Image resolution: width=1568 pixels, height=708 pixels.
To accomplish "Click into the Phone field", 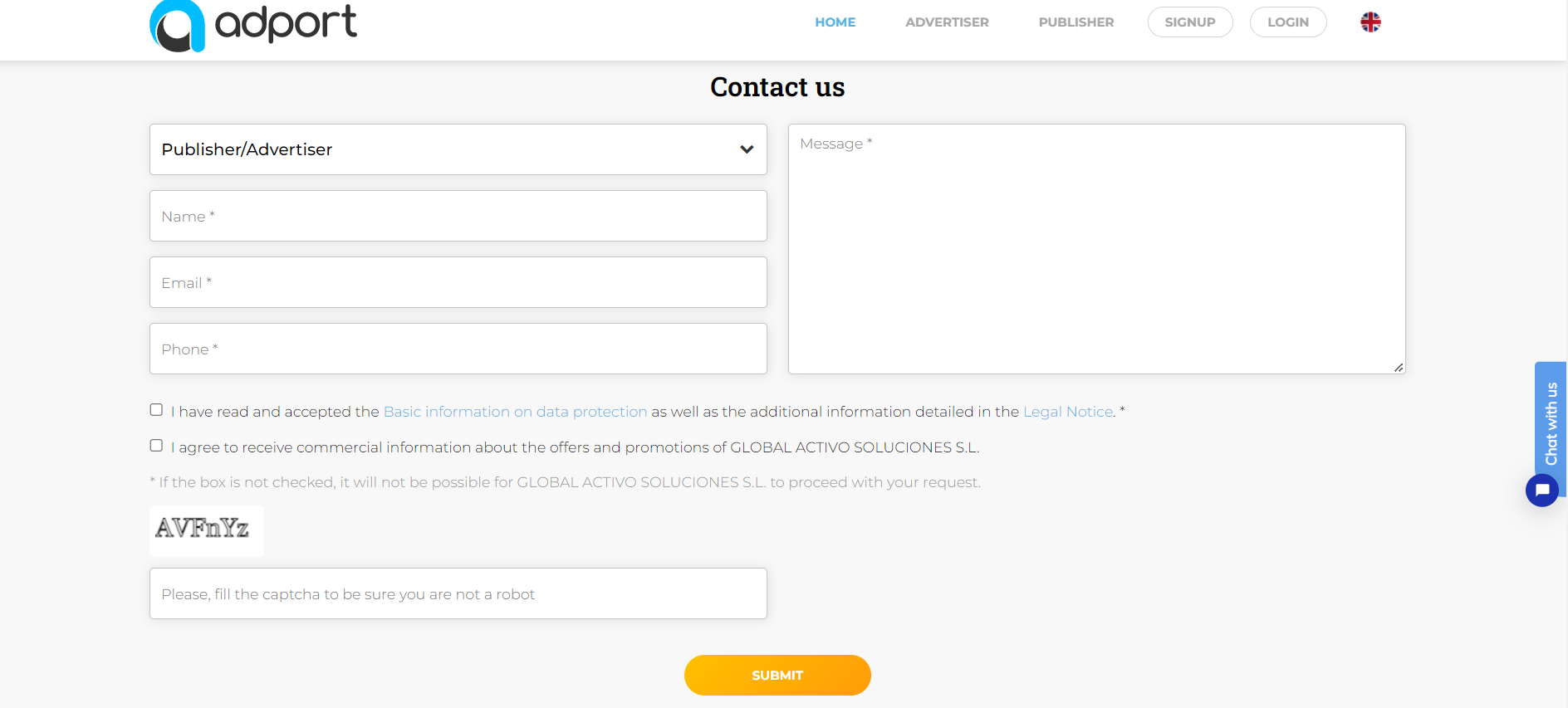I will pyautogui.click(x=458, y=349).
